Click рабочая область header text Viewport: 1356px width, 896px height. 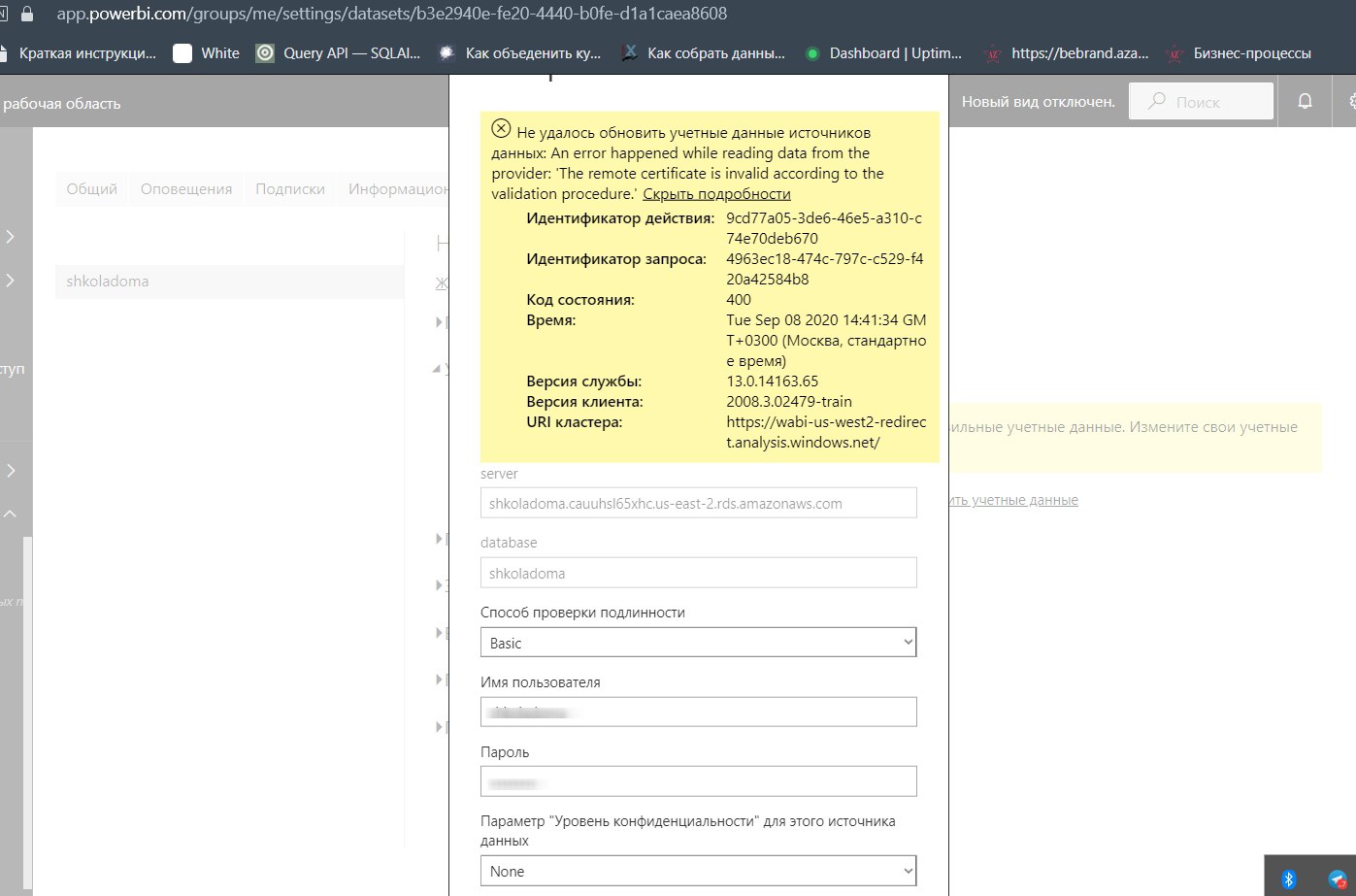62,103
